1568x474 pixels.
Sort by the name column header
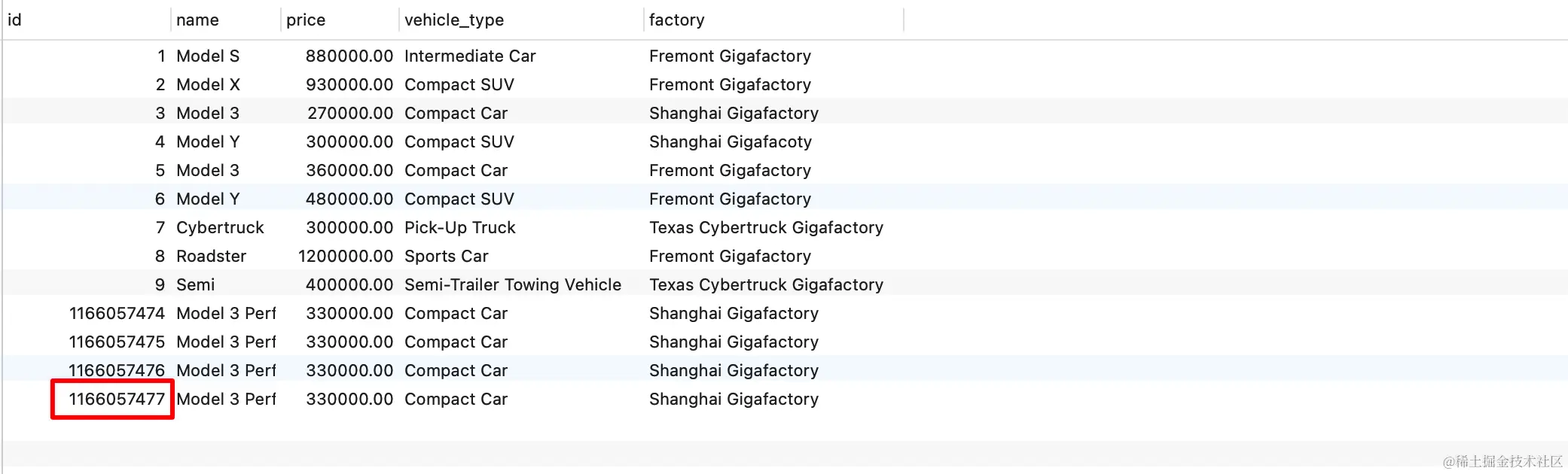click(x=226, y=20)
